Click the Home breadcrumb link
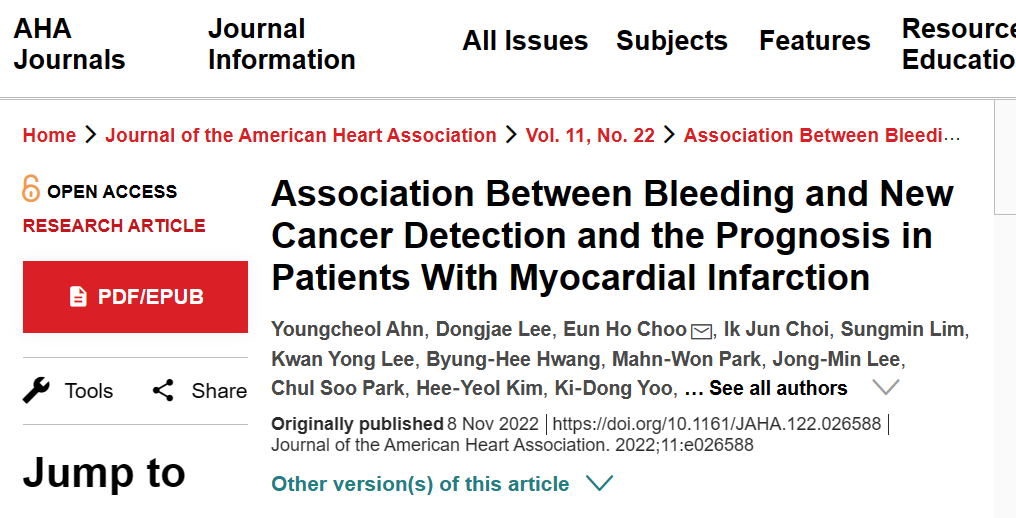 coord(49,135)
